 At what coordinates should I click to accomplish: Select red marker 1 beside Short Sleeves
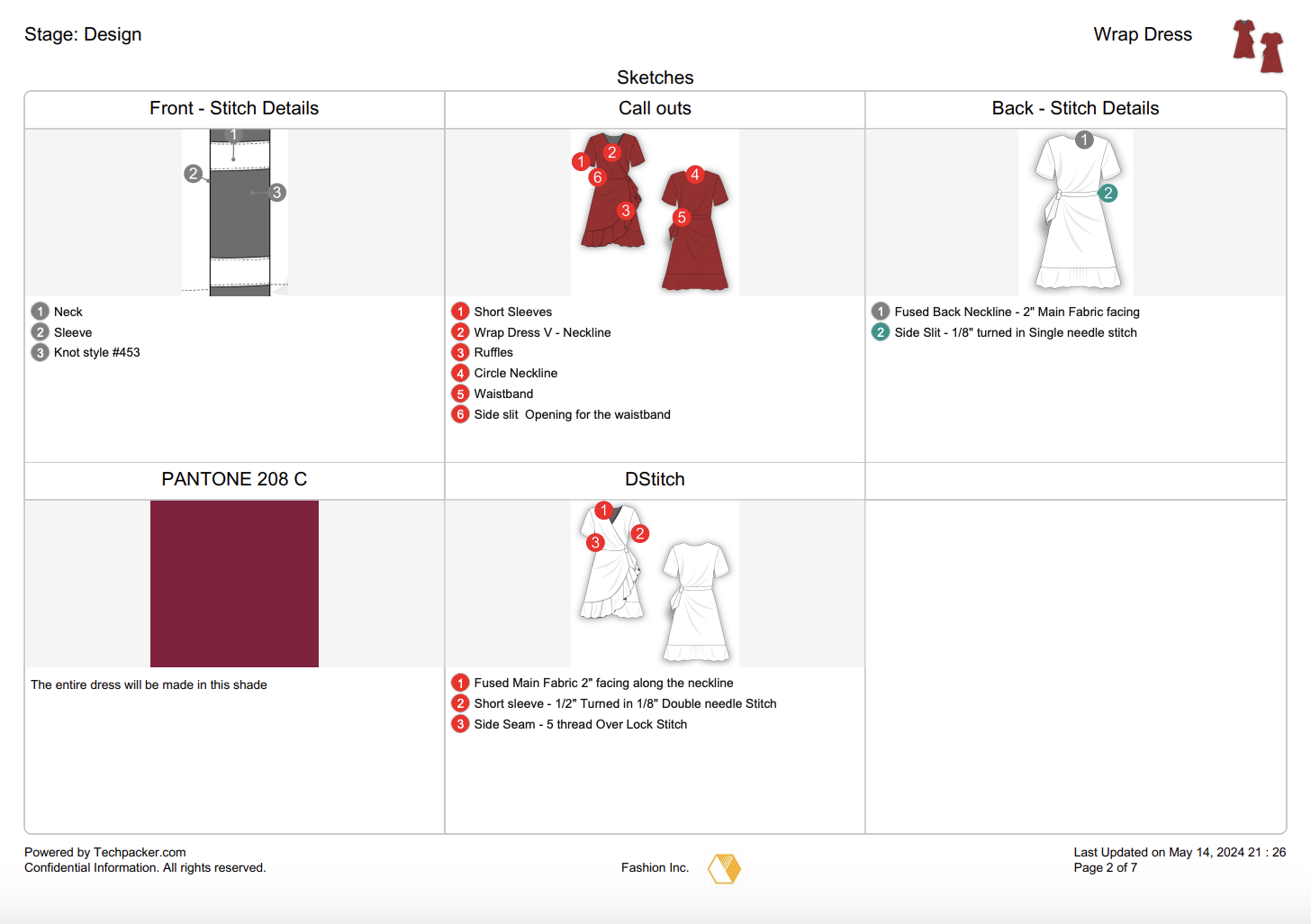[x=460, y=312]
